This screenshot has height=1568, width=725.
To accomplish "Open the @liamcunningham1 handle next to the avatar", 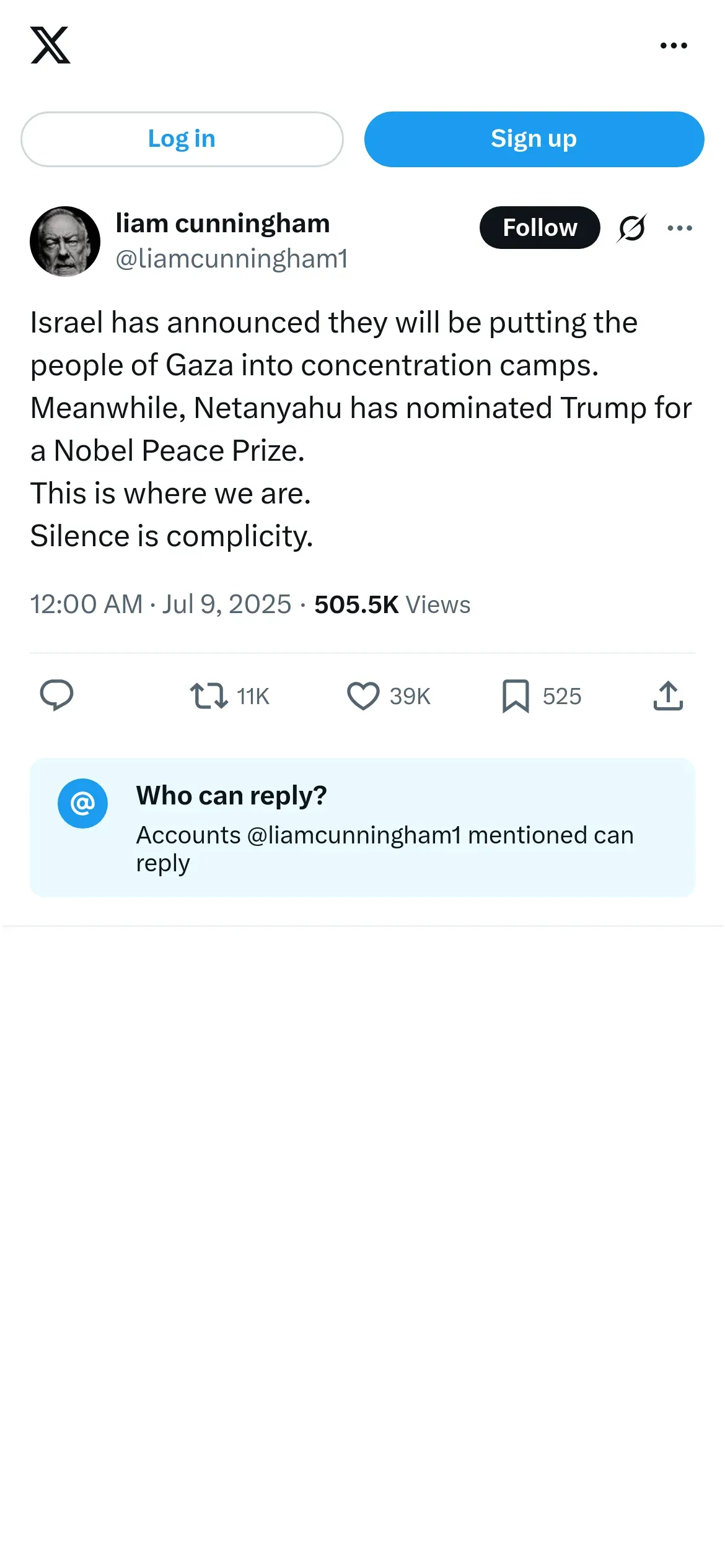I will click(x=232, y=259).
